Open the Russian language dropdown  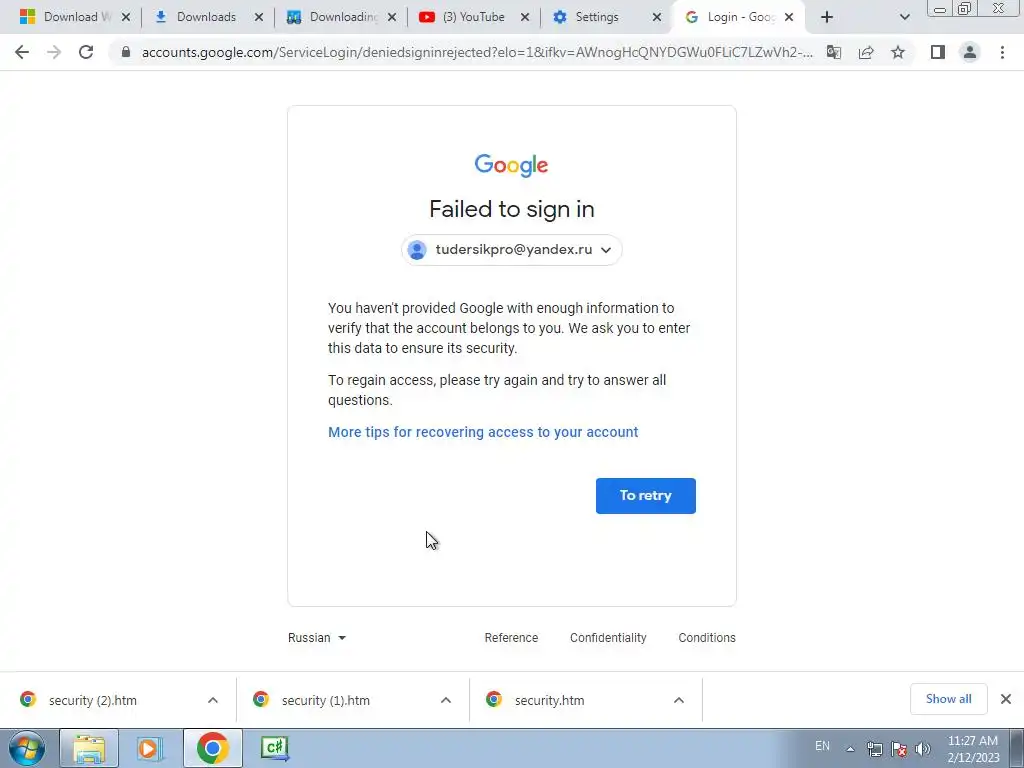317,637
